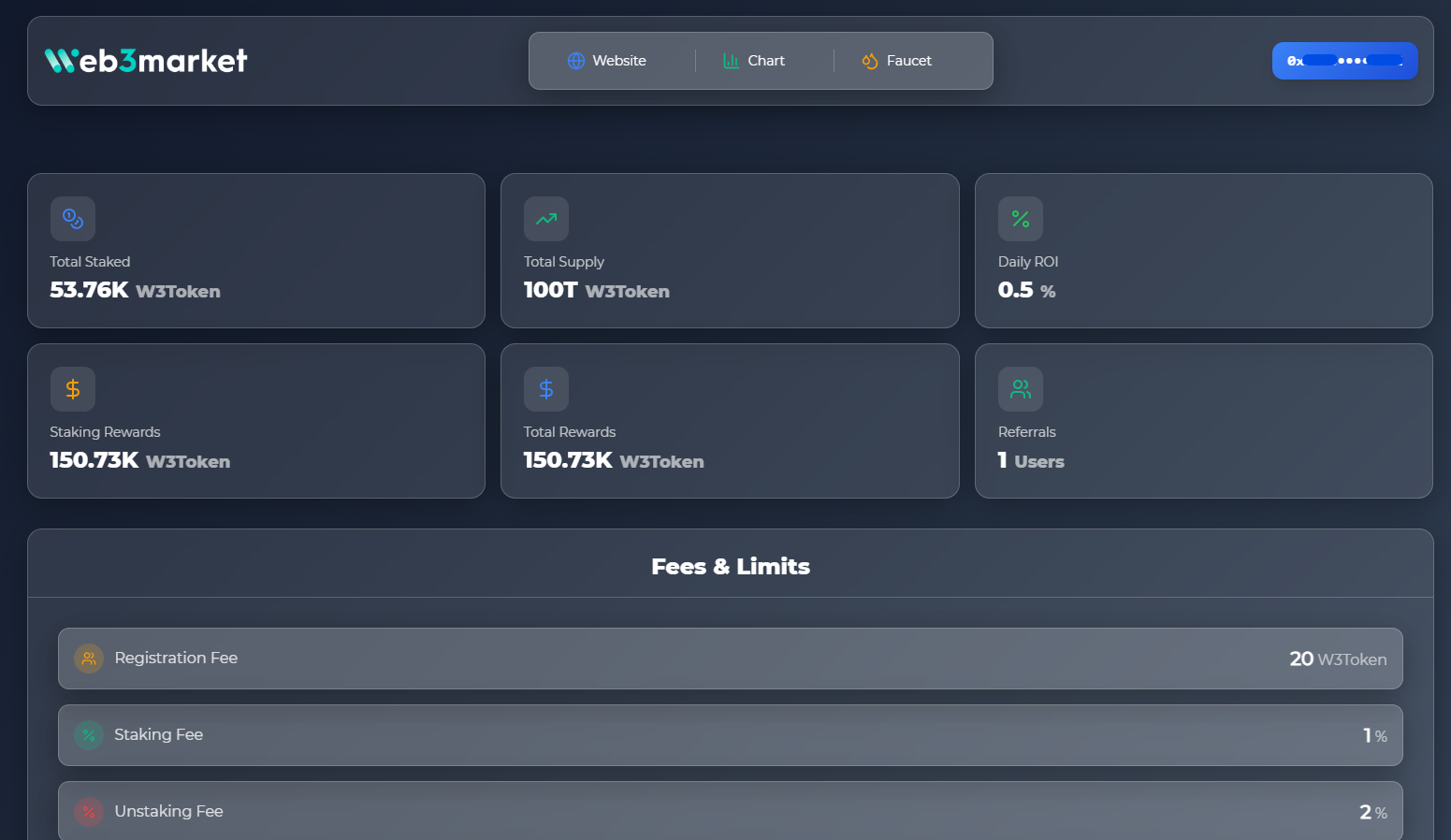Select the dollar icon on Staking Rewards card

point(72,388)
